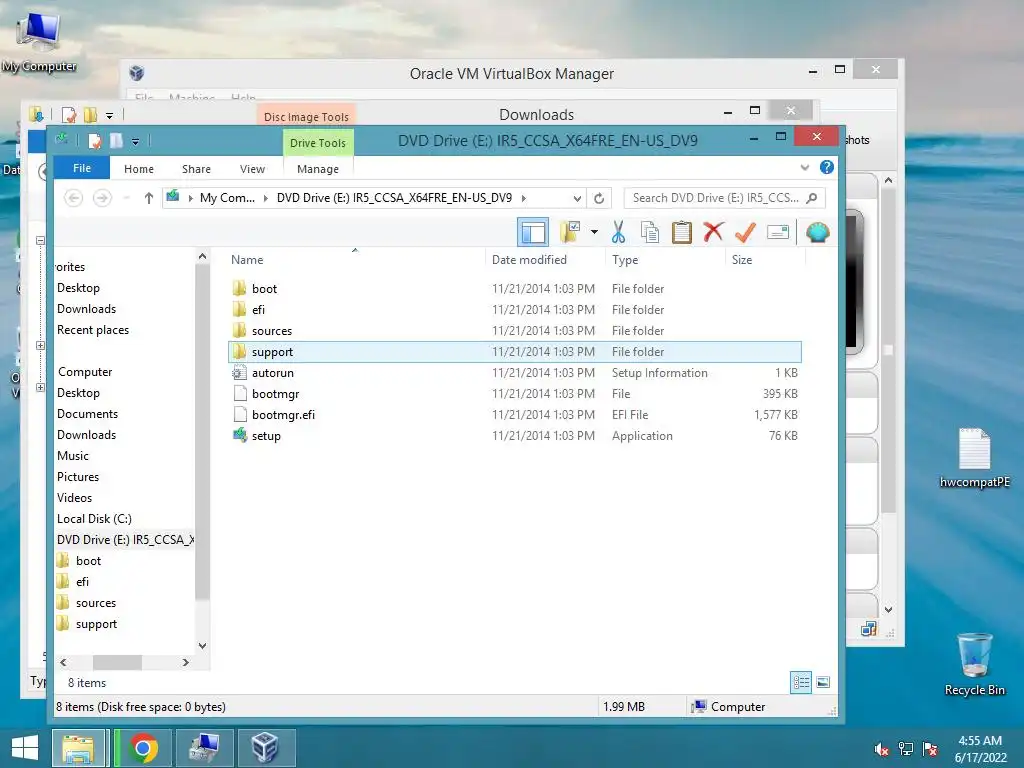Select Recent places in navigation pane
The image size is (1024, 768).
[93, 330]
